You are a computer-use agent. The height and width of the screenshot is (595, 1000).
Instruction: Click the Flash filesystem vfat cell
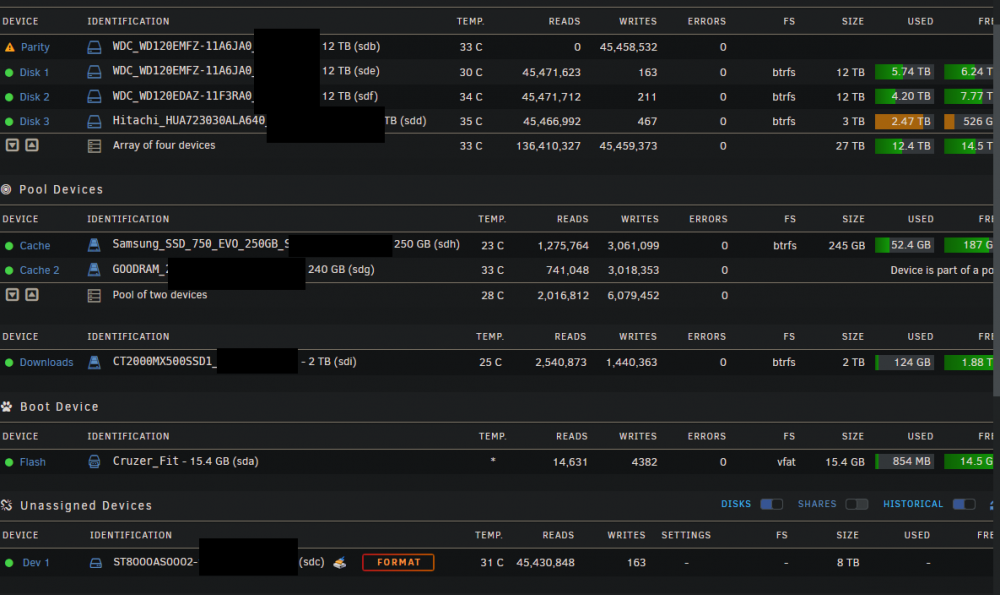click(x=786, y=462)
